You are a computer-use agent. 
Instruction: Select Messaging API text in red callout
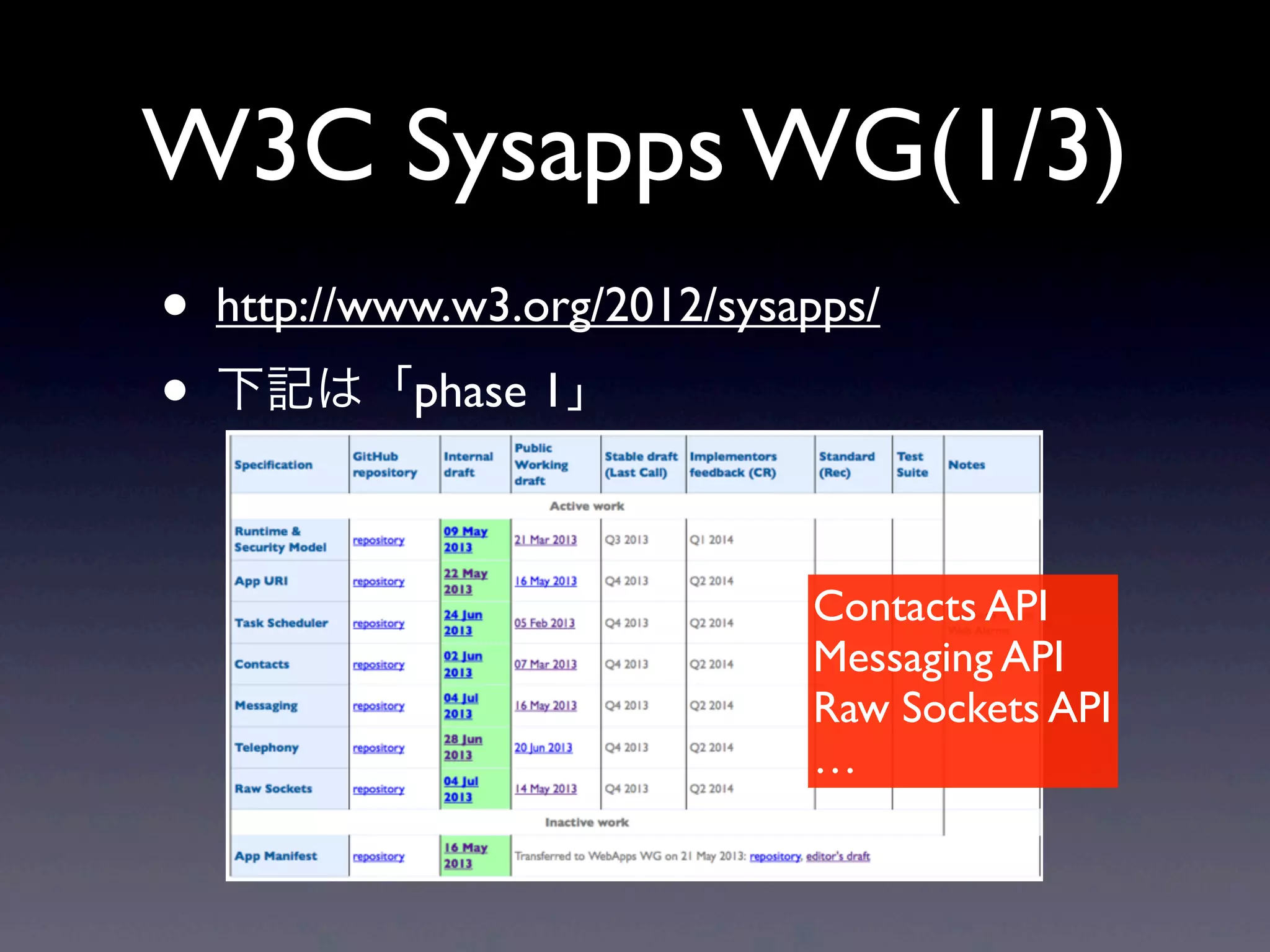point(939,657)
